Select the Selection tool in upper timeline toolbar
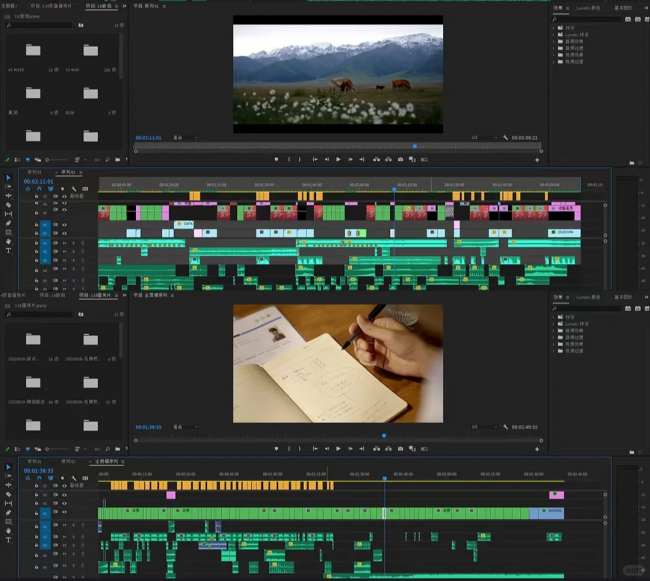The image size is (650, 581). coord(9,179)
